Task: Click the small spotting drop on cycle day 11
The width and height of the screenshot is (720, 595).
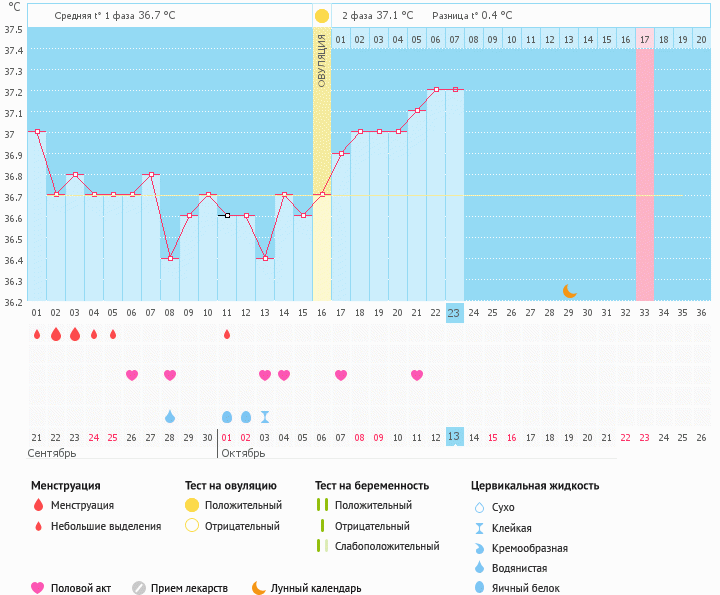Action: [227, 334]
